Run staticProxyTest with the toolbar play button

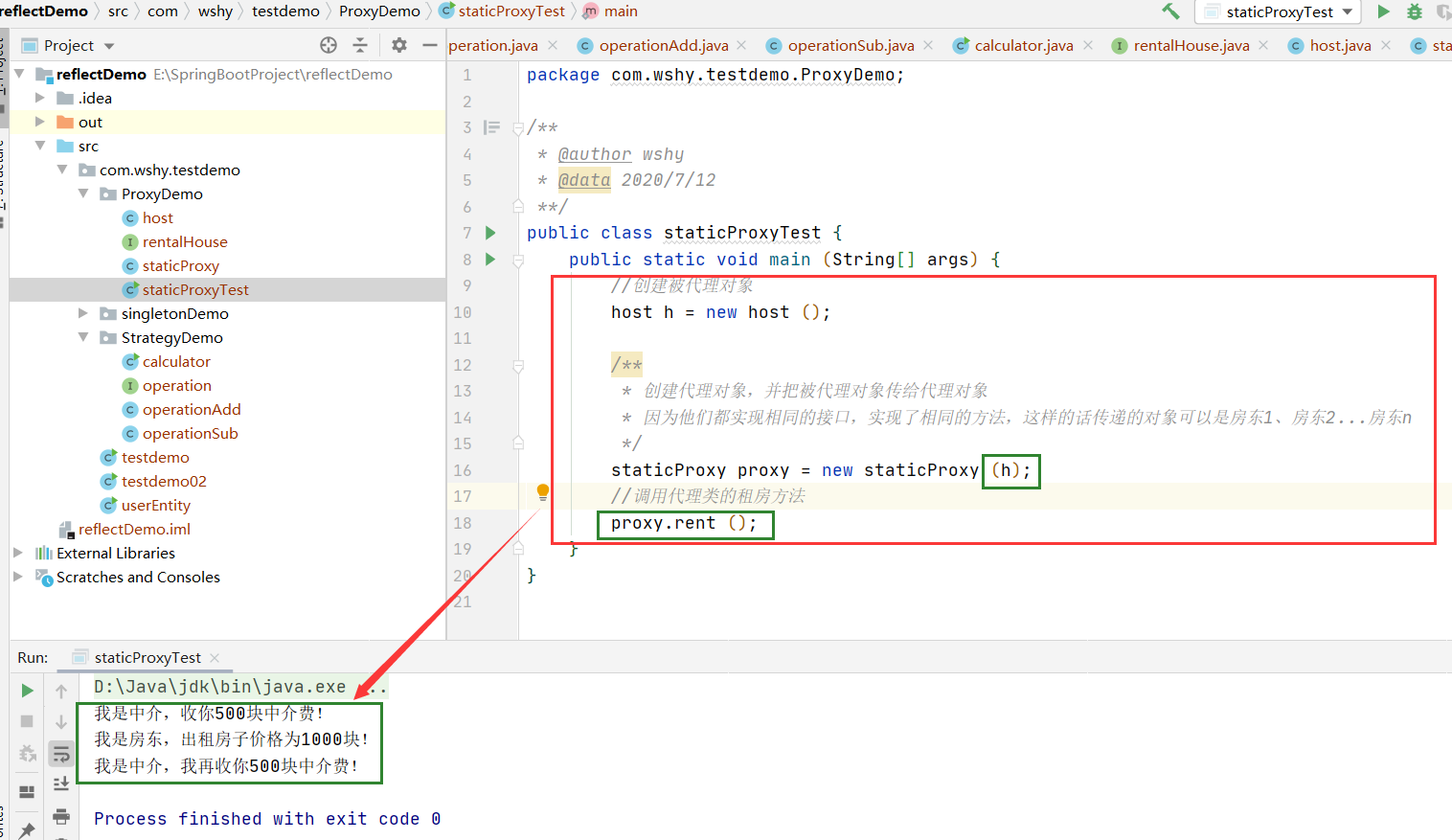tap(1383, 11)
